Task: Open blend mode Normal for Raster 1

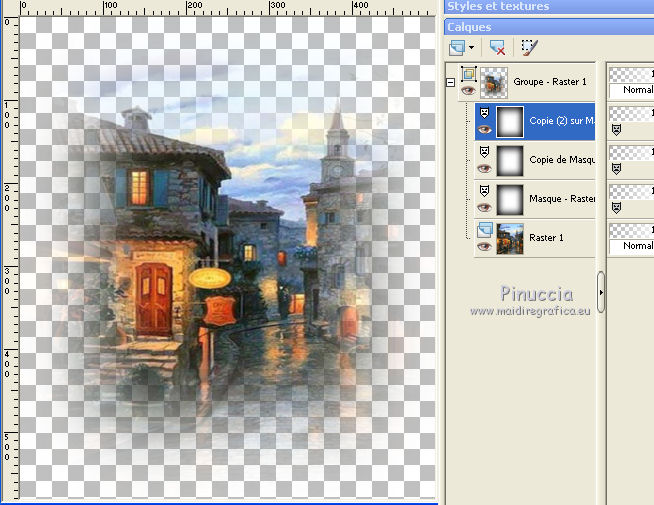Action: click(631, 246)
